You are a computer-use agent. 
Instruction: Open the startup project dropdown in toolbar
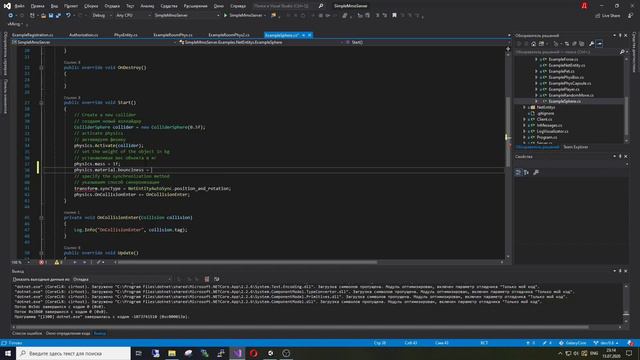(x=187, y=16)
